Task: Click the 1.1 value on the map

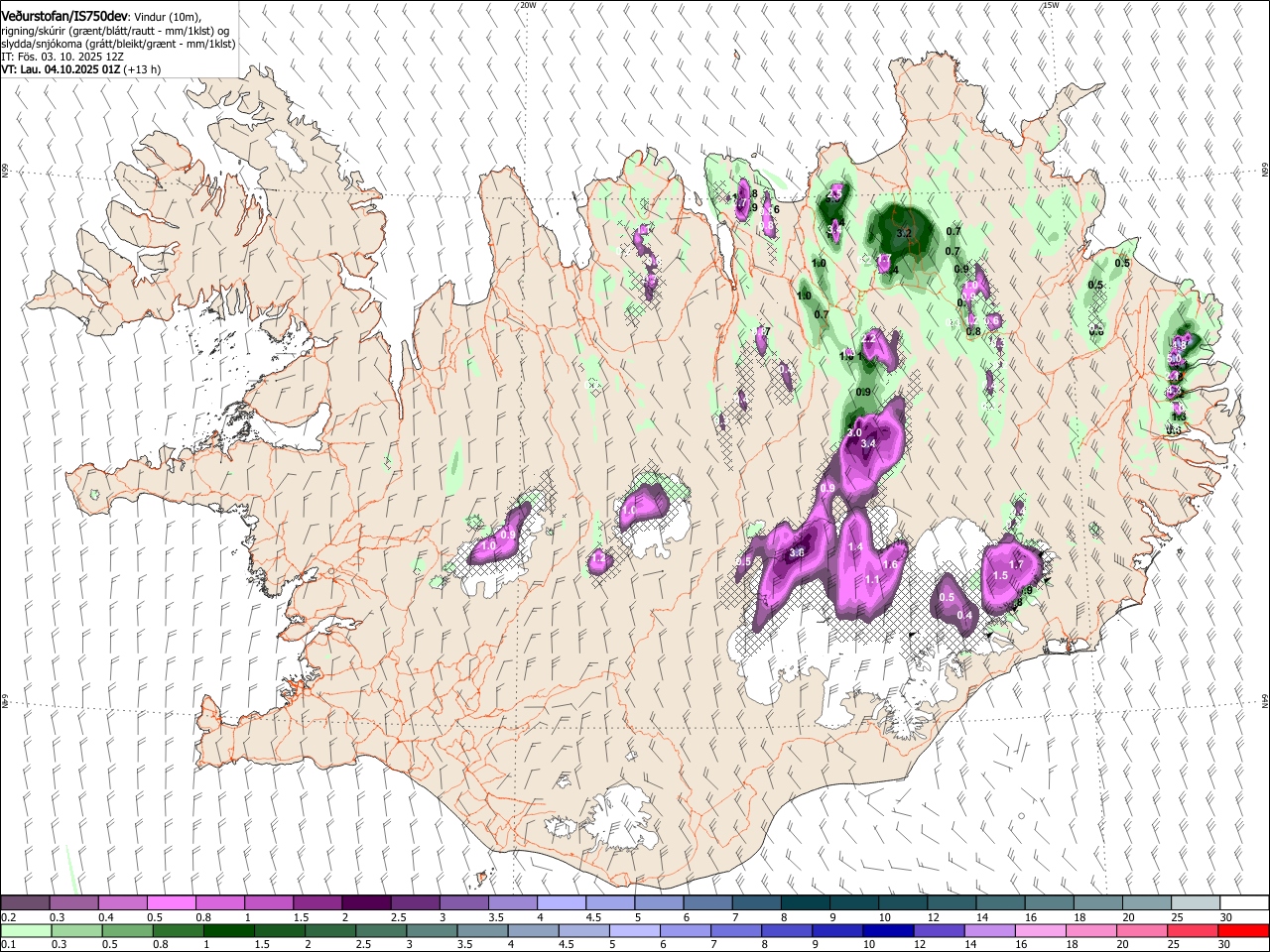Action: 873,579
